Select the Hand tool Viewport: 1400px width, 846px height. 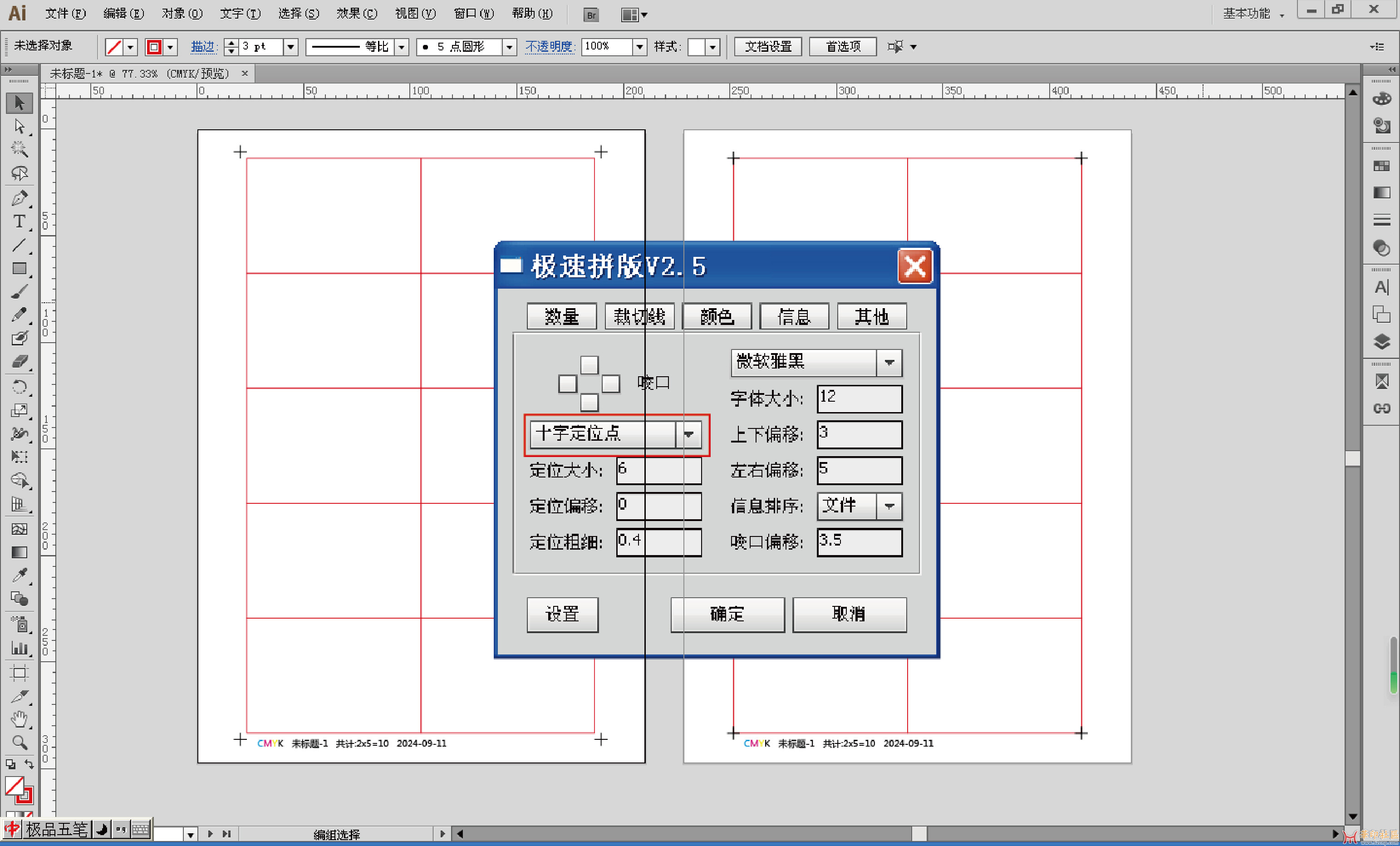[20, 719]
